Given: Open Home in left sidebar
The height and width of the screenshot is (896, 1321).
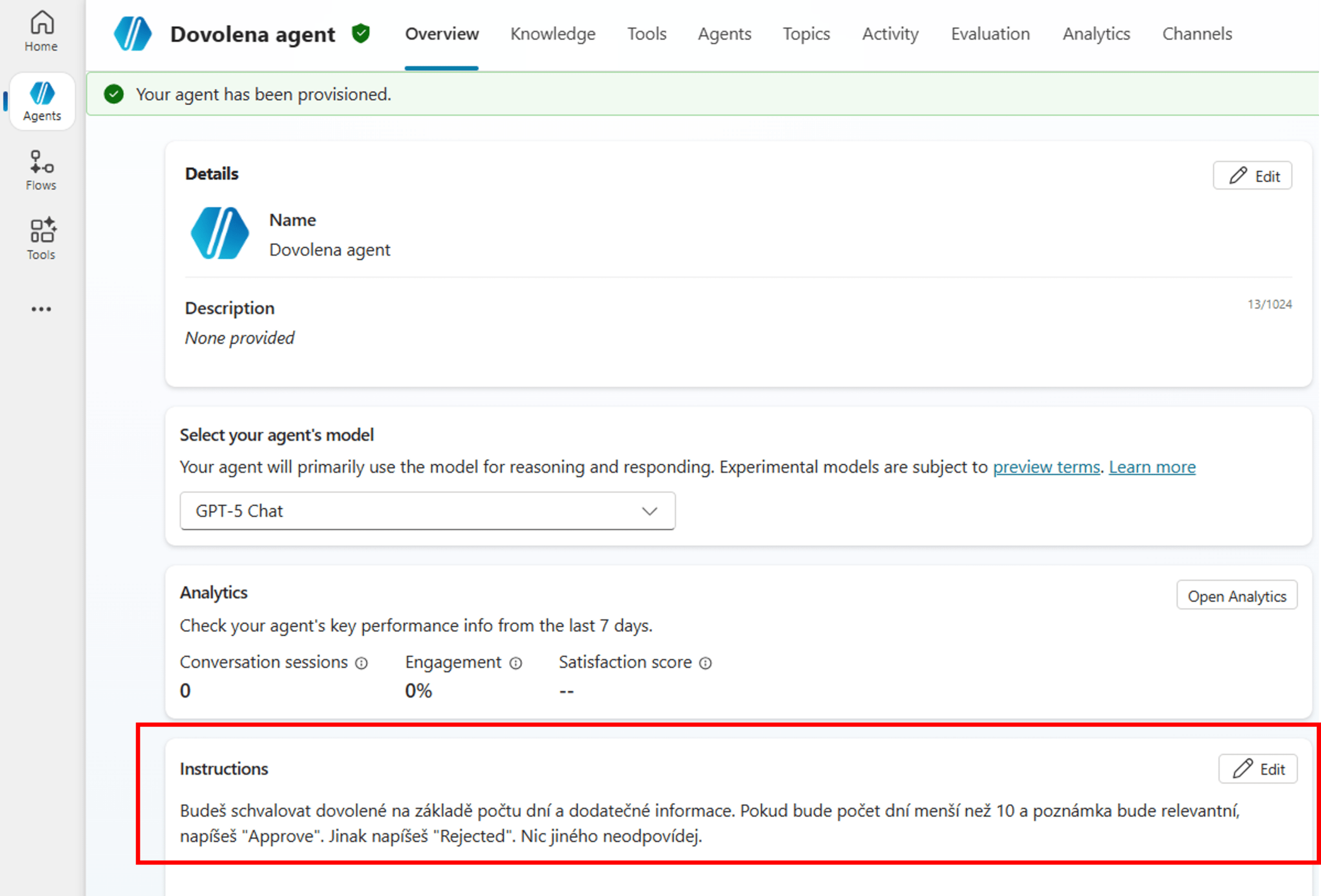Looking at the screenshot, I should [41, 31].
